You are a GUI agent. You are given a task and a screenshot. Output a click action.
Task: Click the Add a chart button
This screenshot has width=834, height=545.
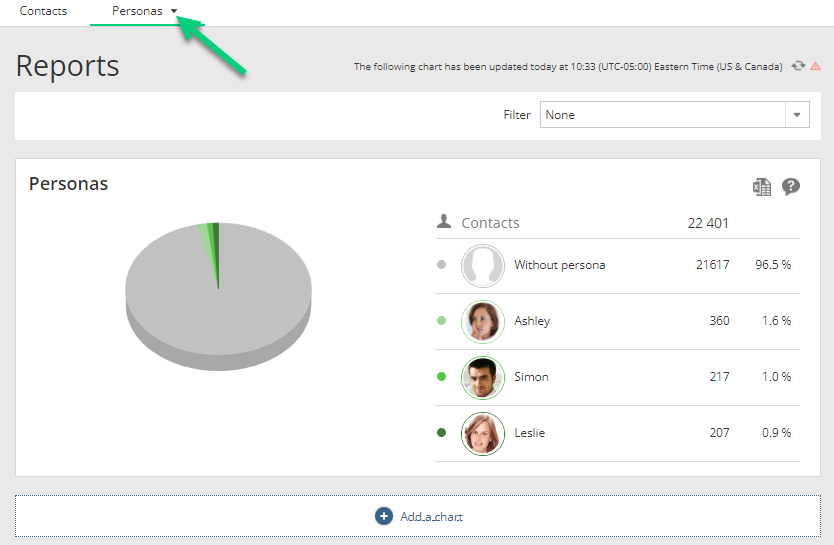(418, 516)
